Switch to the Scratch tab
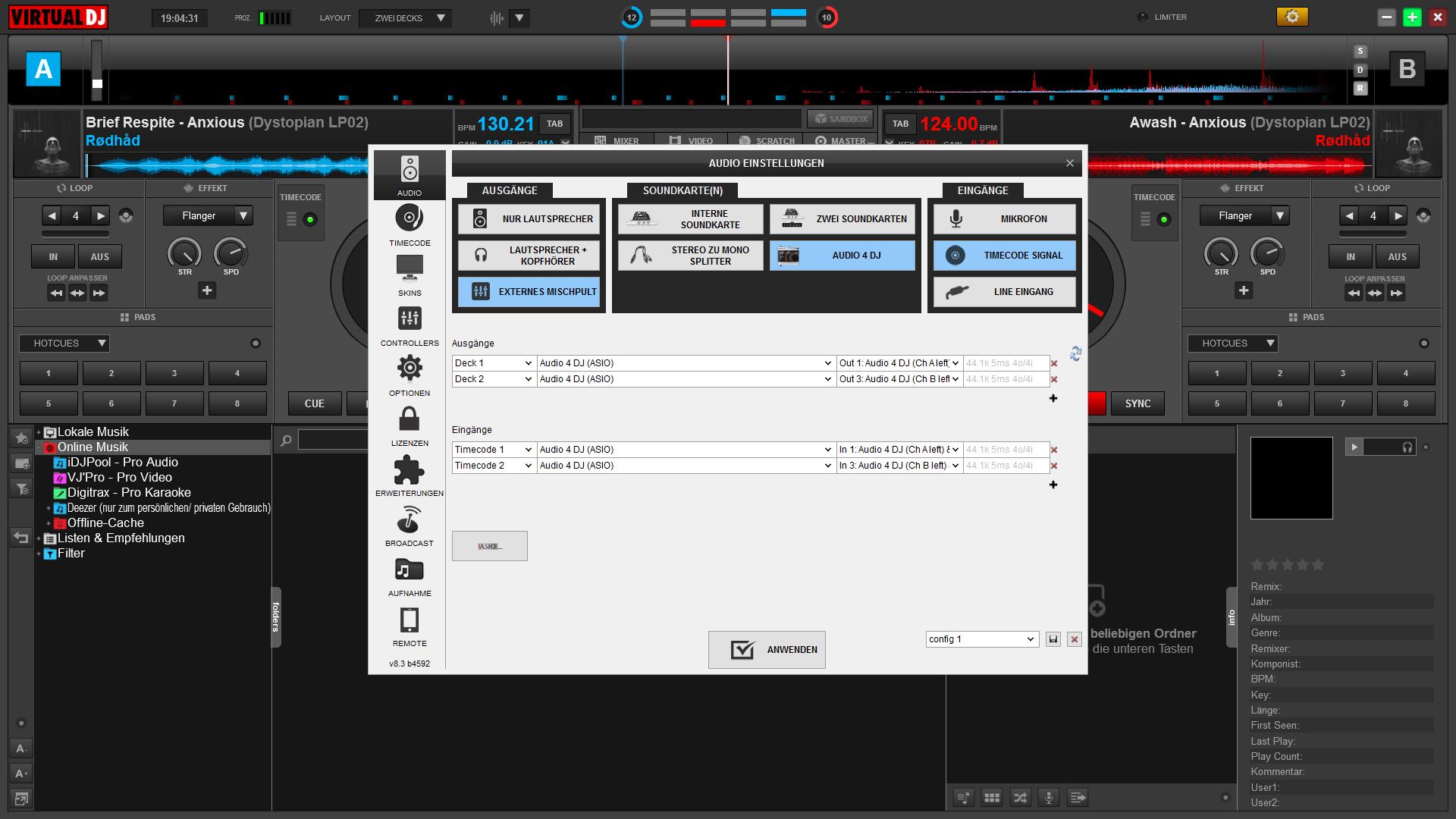Image resolution: width=1456 pixels, height=819 pixels. [766, 141]
